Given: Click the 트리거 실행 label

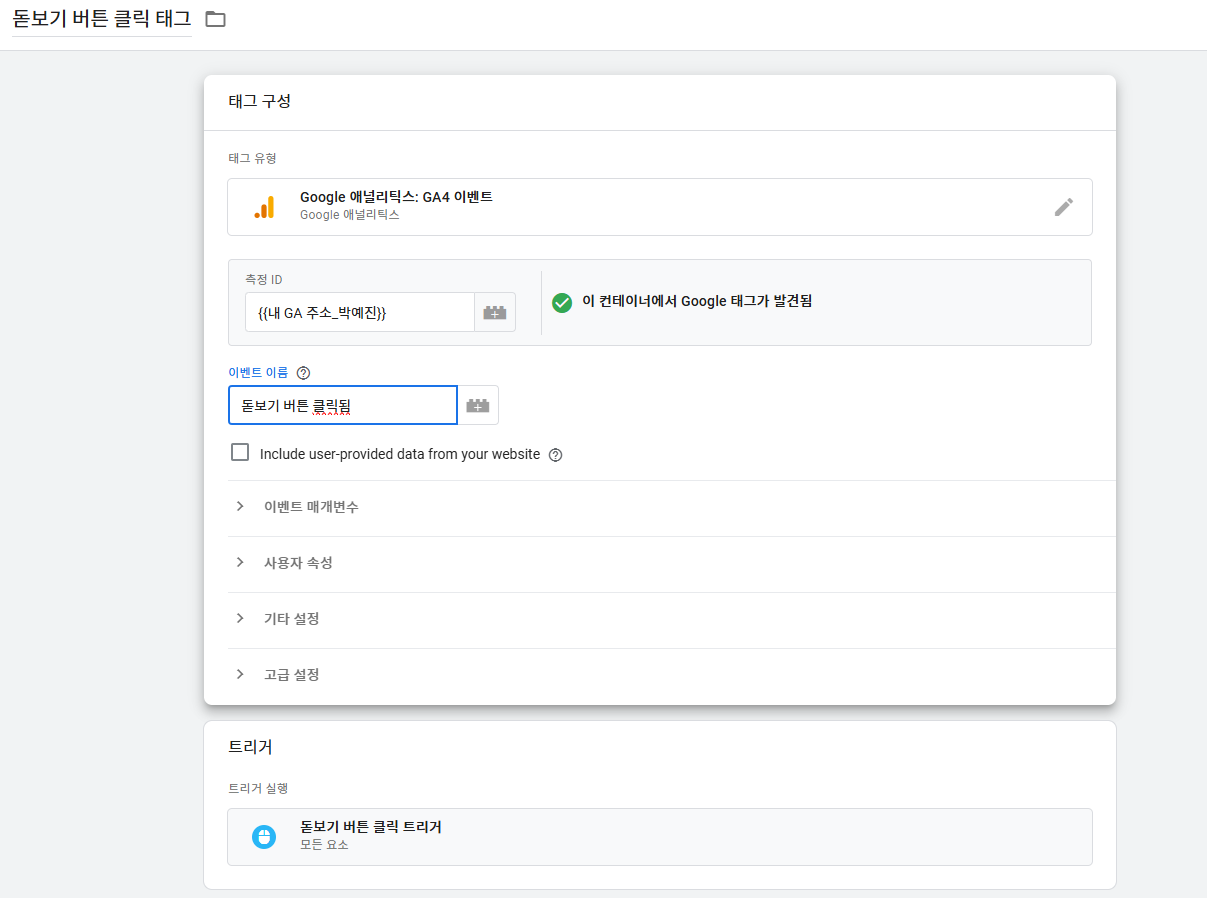Looking at the screenshot, I should point(258,788).
